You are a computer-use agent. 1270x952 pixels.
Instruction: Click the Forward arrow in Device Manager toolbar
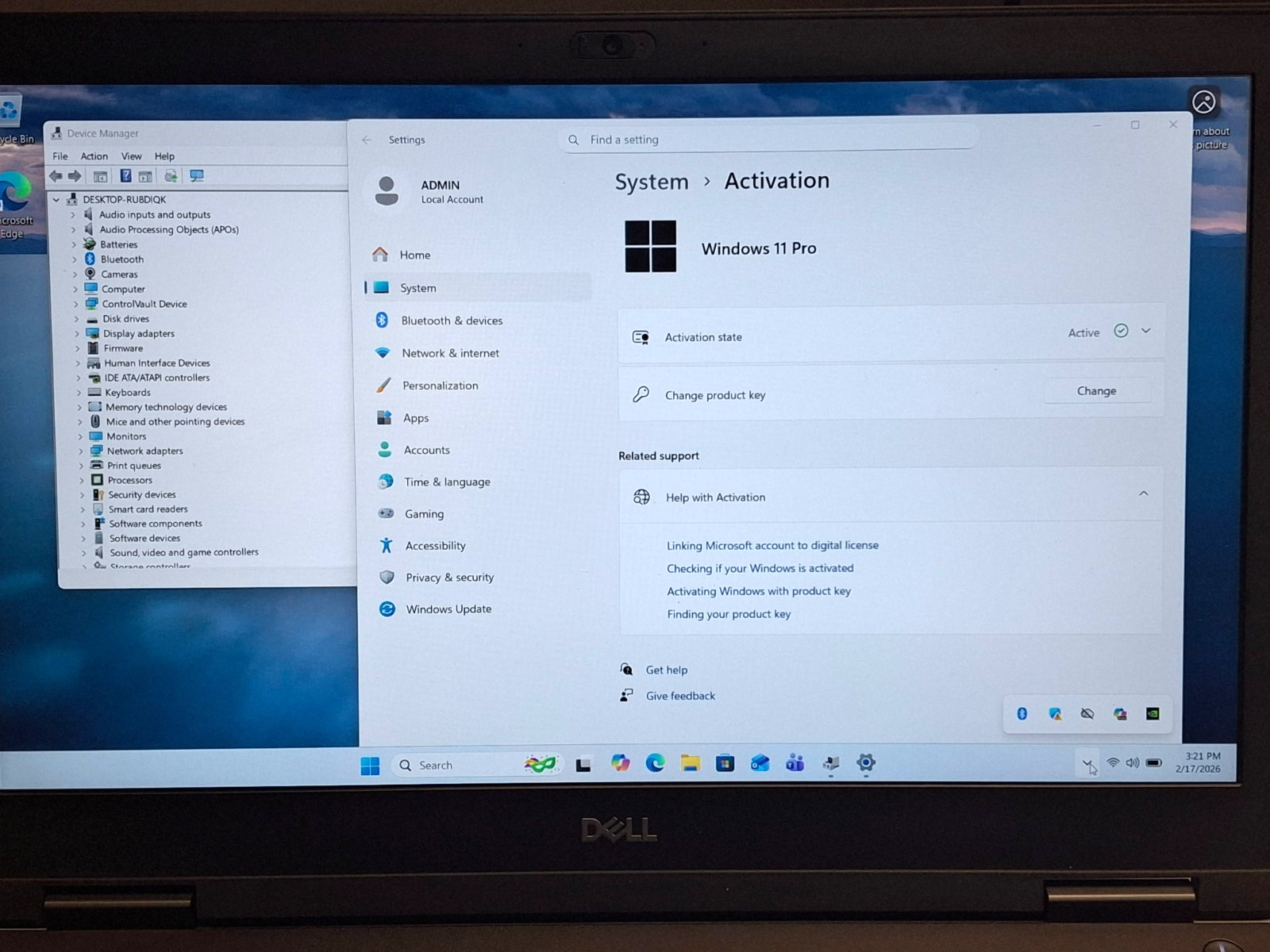tap(75, 176)
